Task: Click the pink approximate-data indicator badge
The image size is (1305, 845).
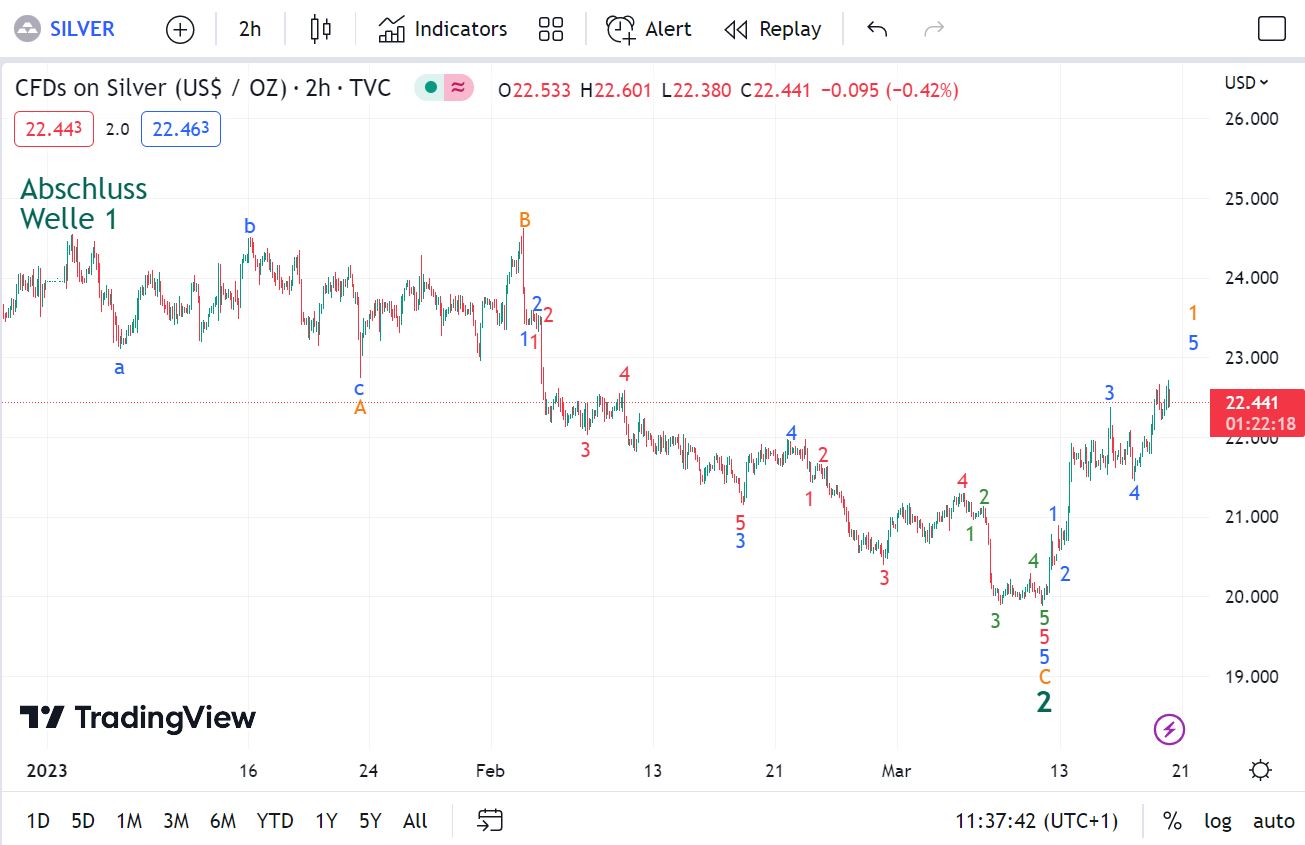Action: pos(458,88)
